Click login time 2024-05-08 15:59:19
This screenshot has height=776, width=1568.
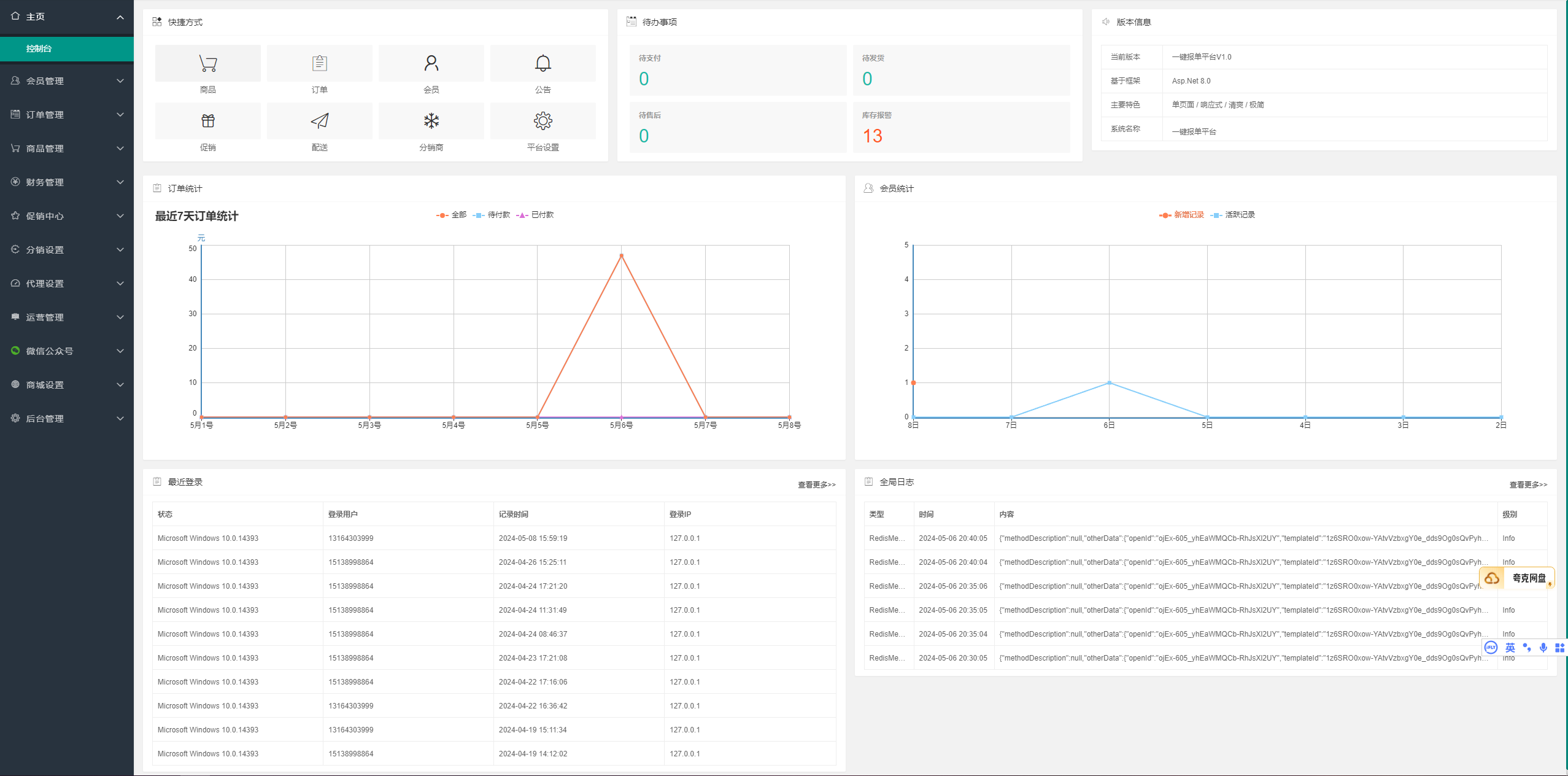tap(533, 538)
